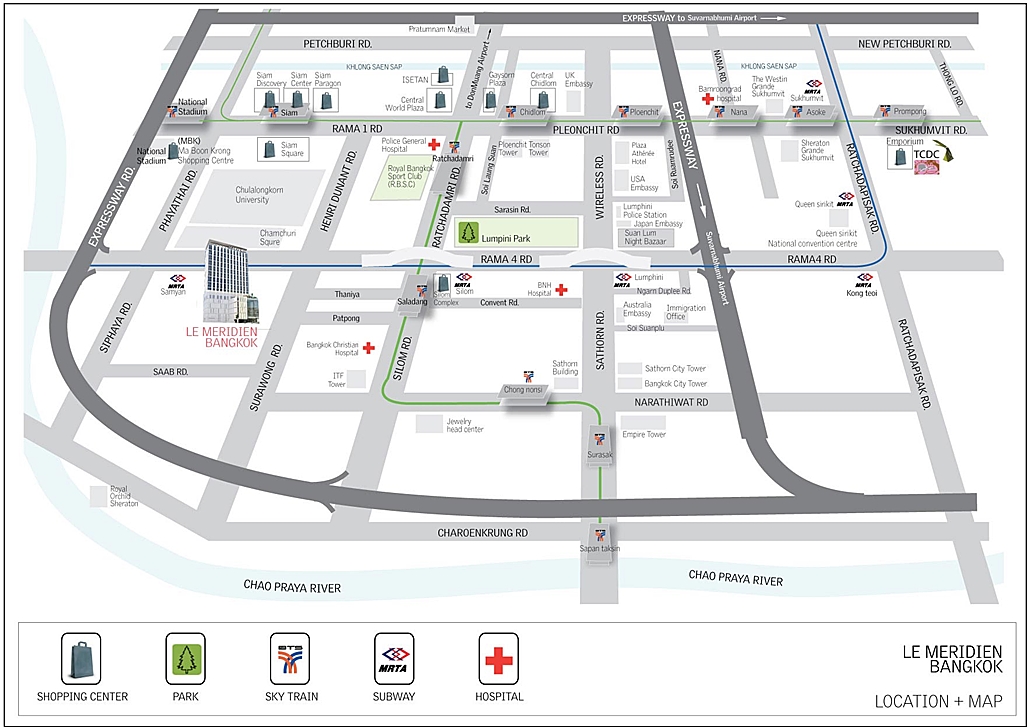Click the Hospital red cross legend icon
The width and height of the screenshot is (1029, 727).
pyautogui.click(x=499, y=659)
